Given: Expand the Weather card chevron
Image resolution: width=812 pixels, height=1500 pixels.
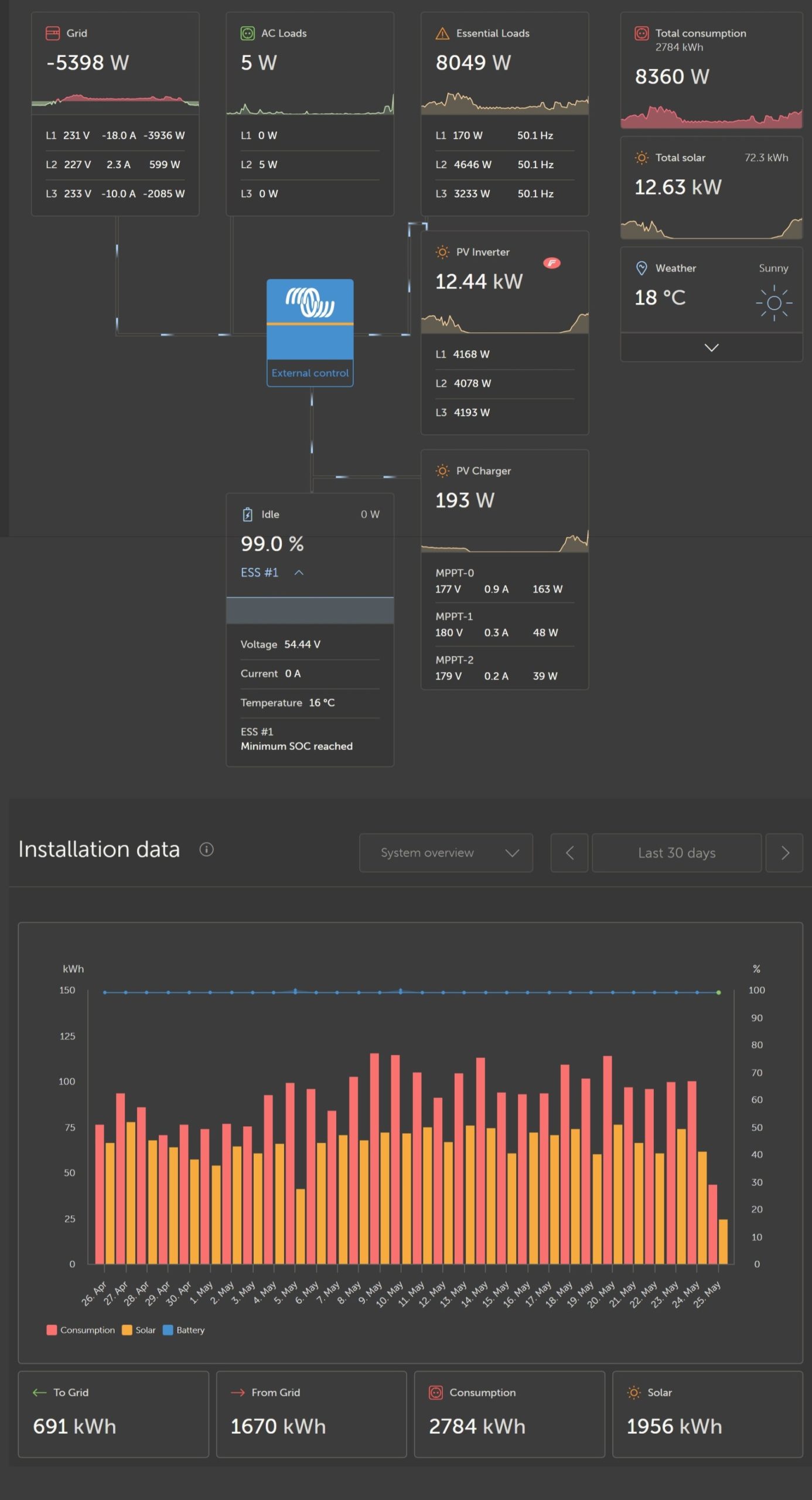Looking at the screenshot, I should pos(711,347).
